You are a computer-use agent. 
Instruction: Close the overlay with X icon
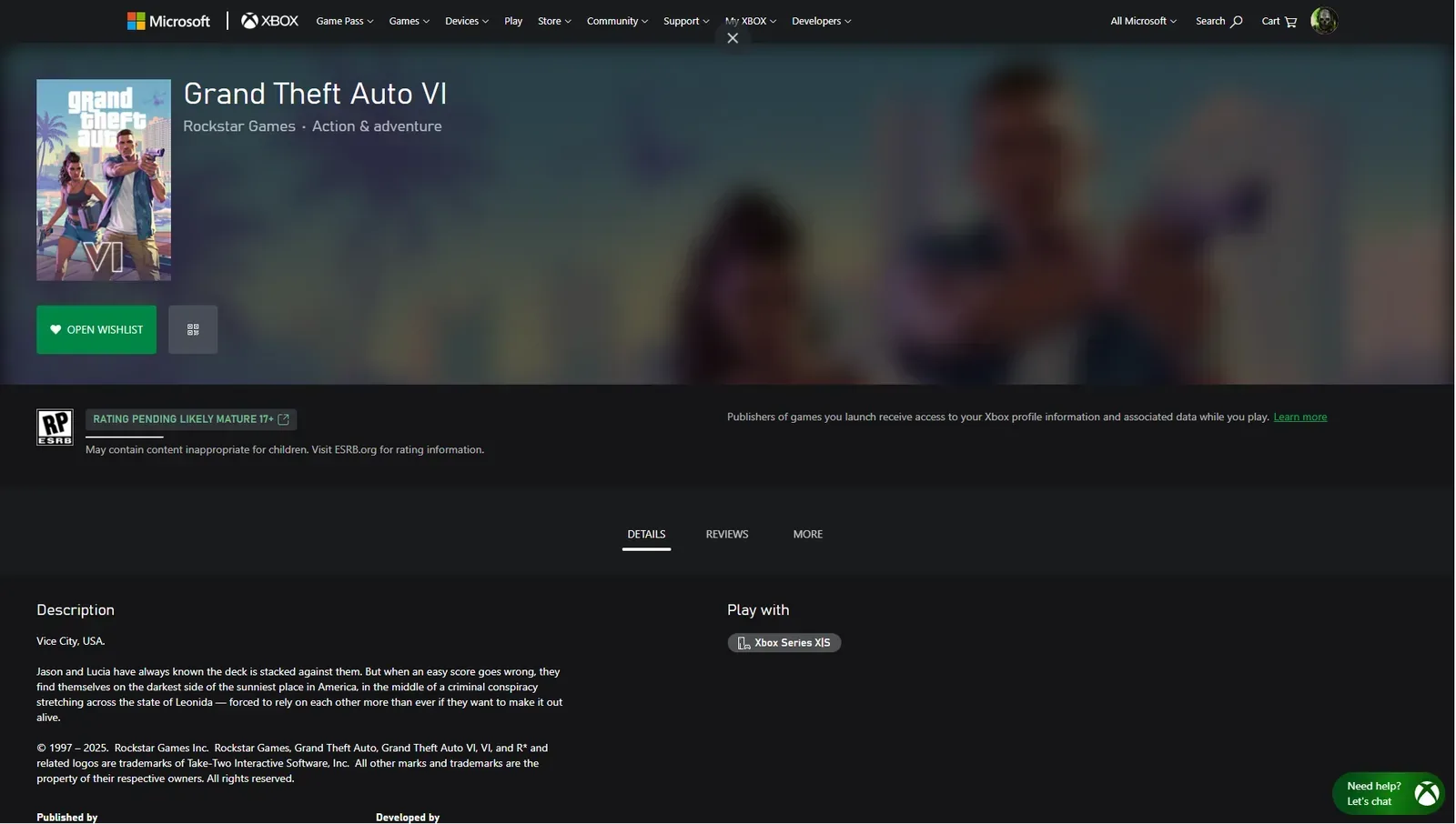[733, 38]
